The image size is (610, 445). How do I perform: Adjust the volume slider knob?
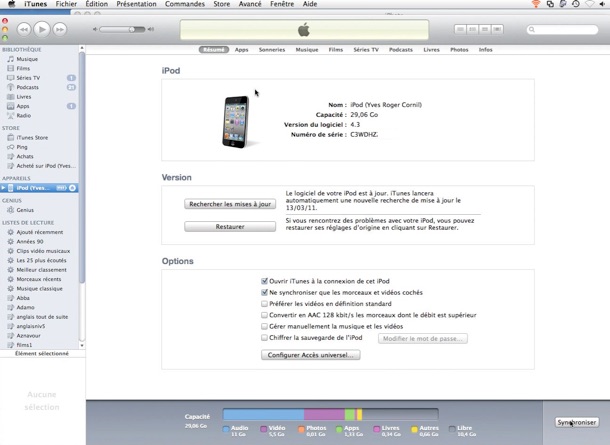point(132,29)
